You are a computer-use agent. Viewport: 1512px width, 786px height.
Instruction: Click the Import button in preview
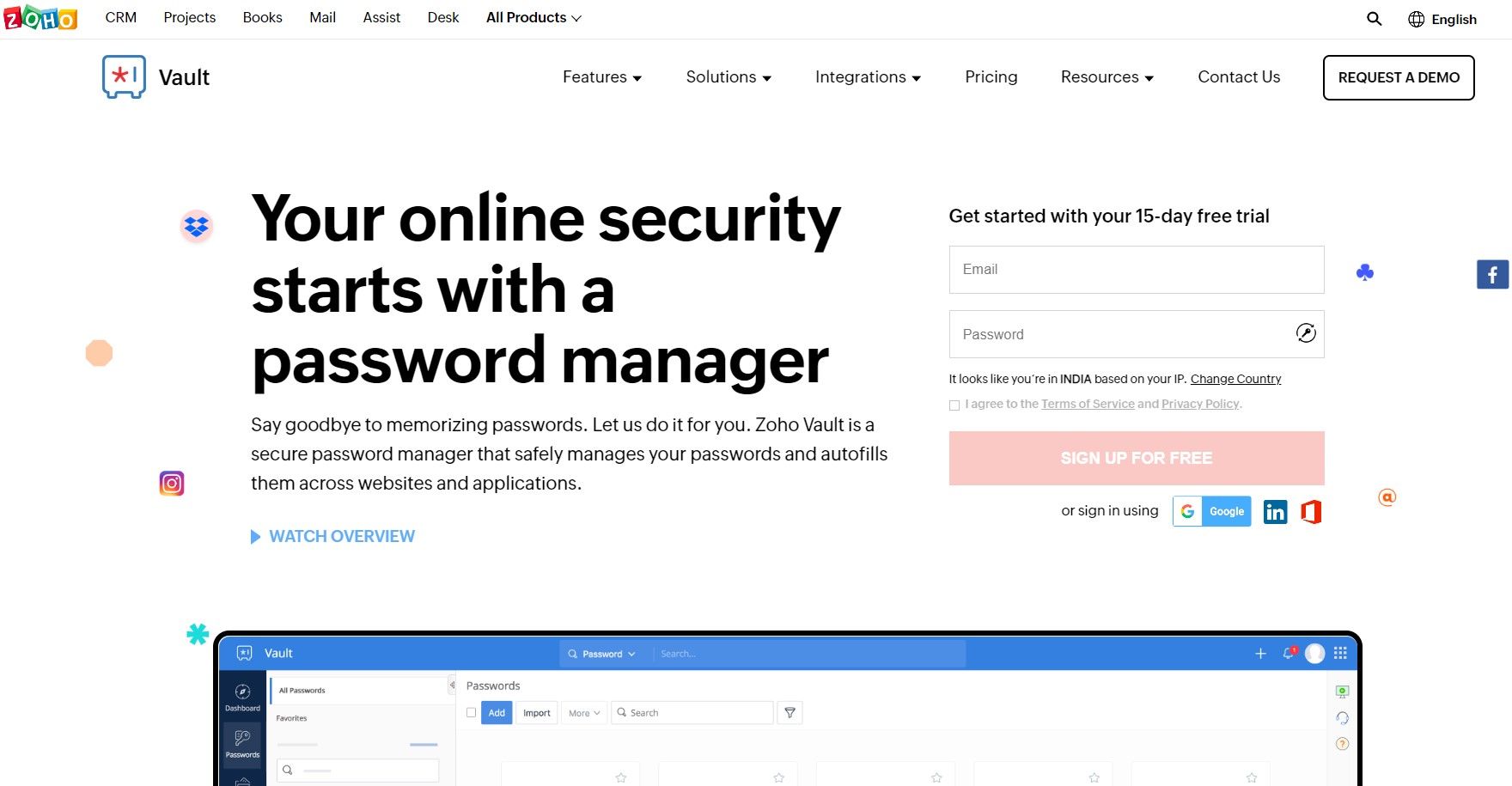pyautogui.click(x=537, y=713)
